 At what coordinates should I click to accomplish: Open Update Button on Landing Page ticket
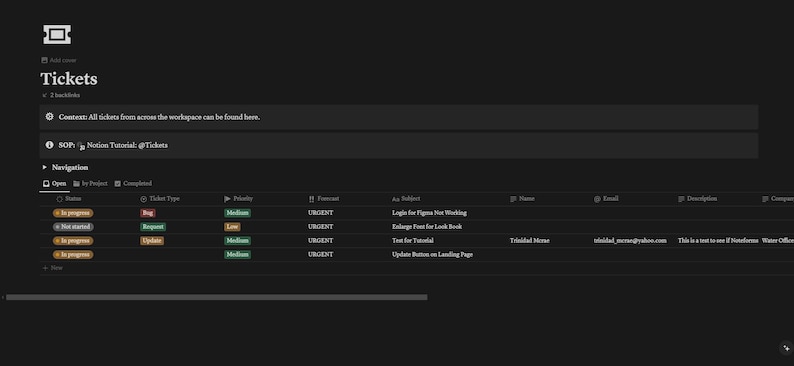(432, 255)
